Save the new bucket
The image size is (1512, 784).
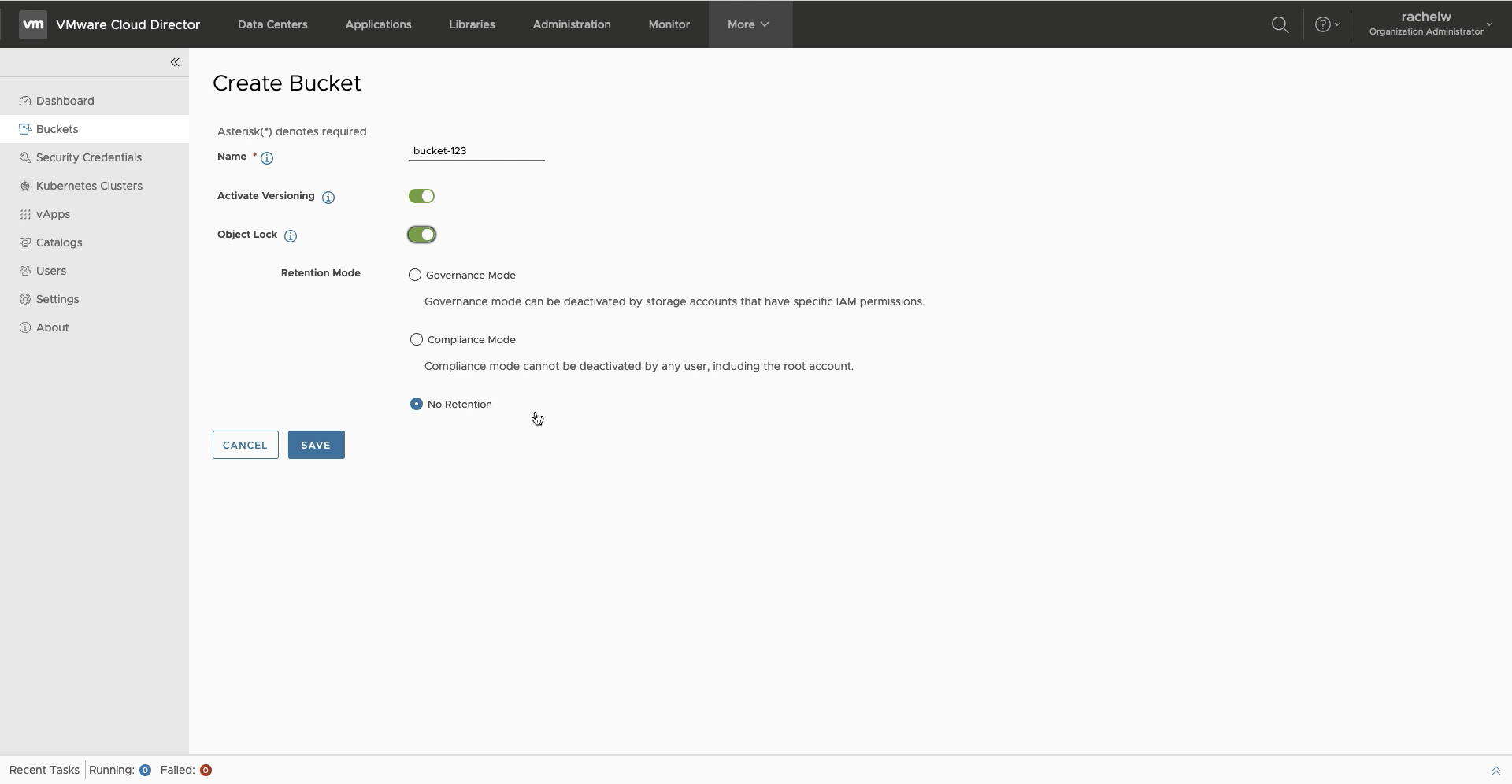pyautogui.click(x=316, y=445)
